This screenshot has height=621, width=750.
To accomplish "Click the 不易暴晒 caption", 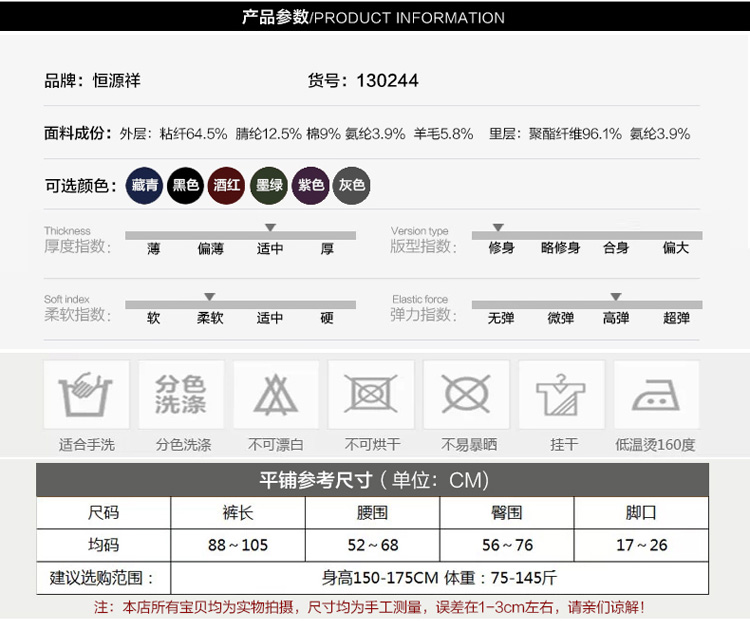I will point(469,444).
